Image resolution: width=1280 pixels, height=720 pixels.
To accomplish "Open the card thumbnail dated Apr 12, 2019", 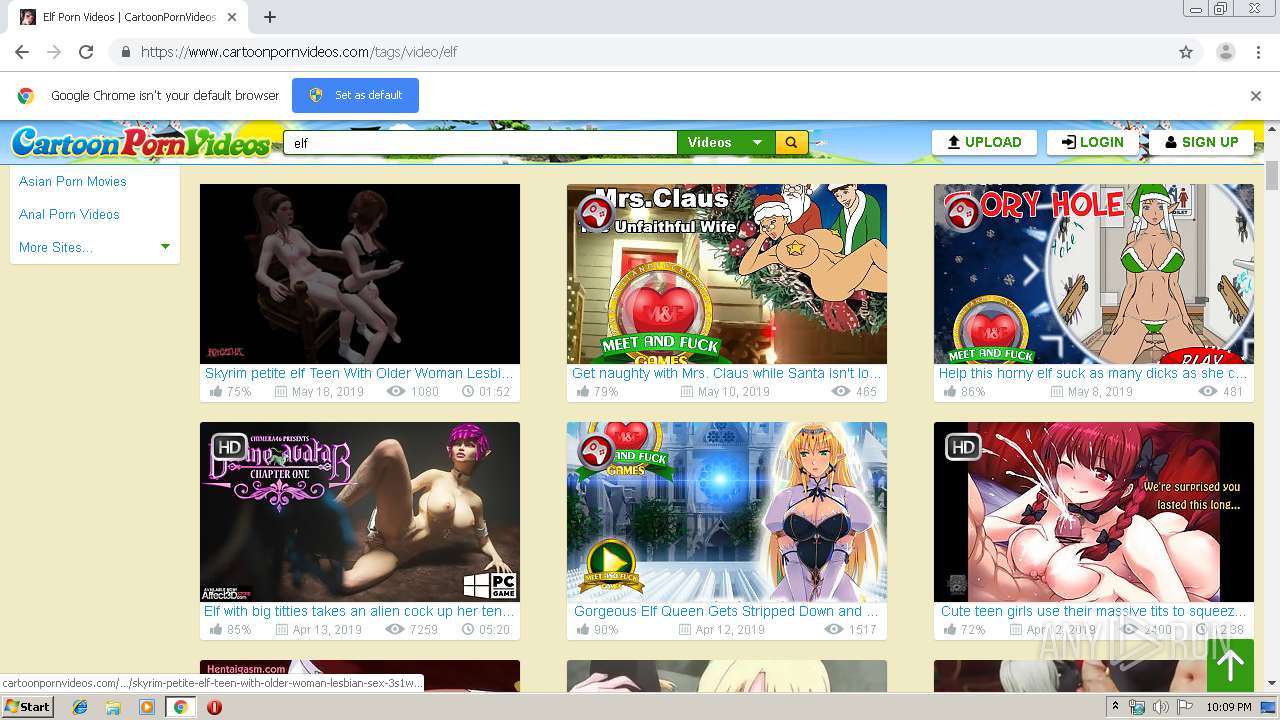I will (726, 512).
